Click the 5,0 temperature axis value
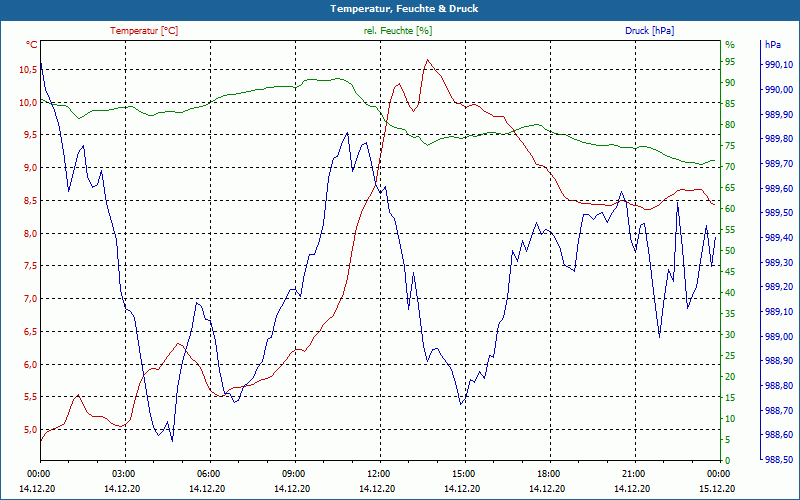800x500 pixels. [30, 430]
